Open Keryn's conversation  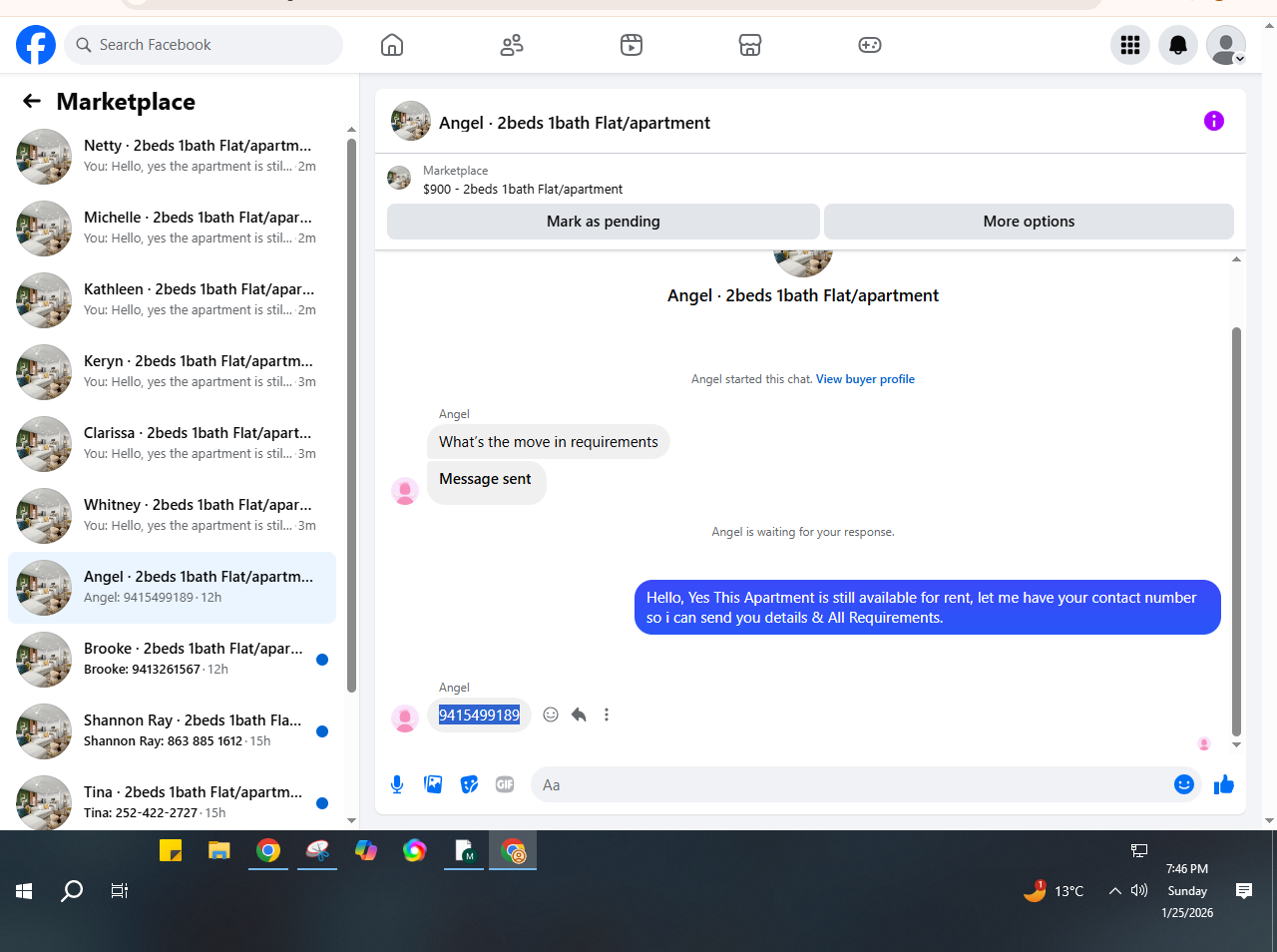pyautogui.click(x=172, y=372)
